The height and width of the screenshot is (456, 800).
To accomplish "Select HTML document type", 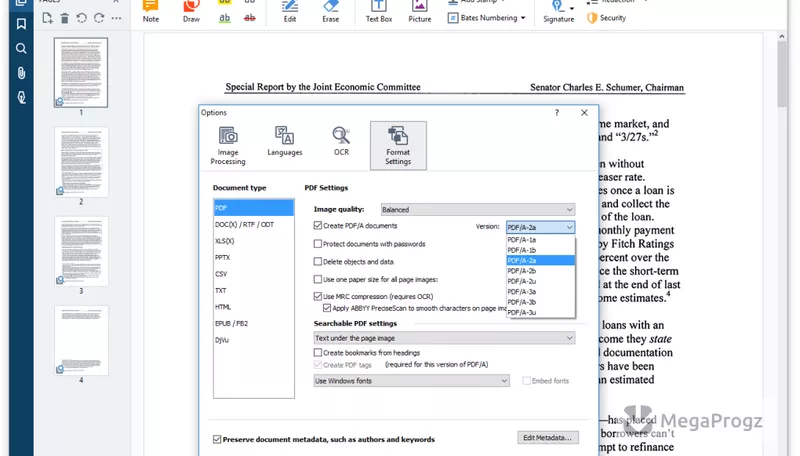I will tap(254, 307).
